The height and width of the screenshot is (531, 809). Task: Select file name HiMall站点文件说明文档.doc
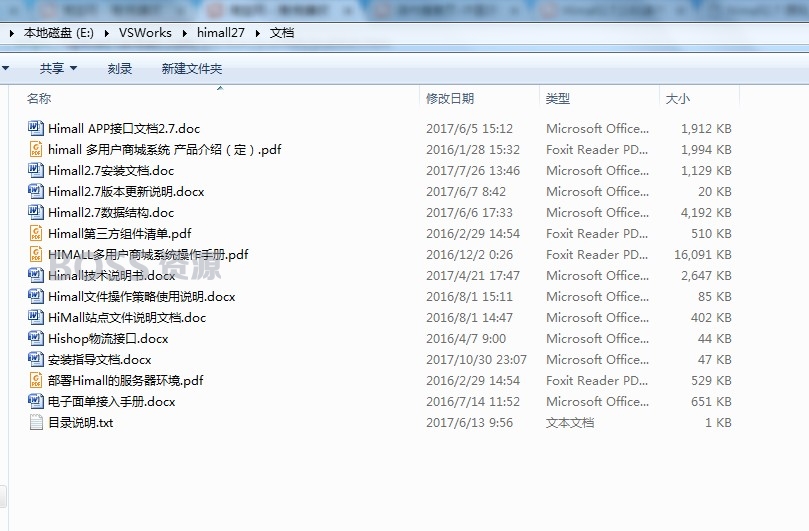[127, 317]
